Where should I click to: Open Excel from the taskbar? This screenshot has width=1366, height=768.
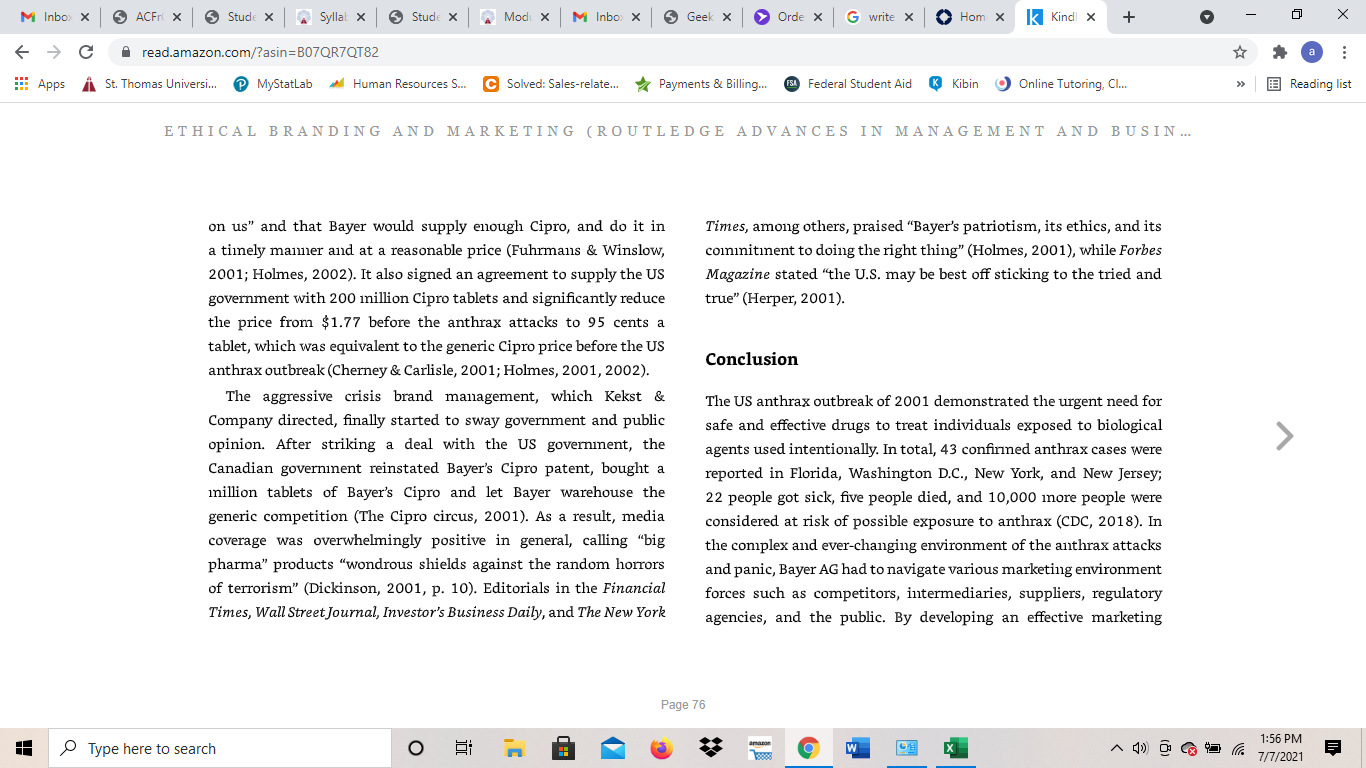click(x=955, y=748)
